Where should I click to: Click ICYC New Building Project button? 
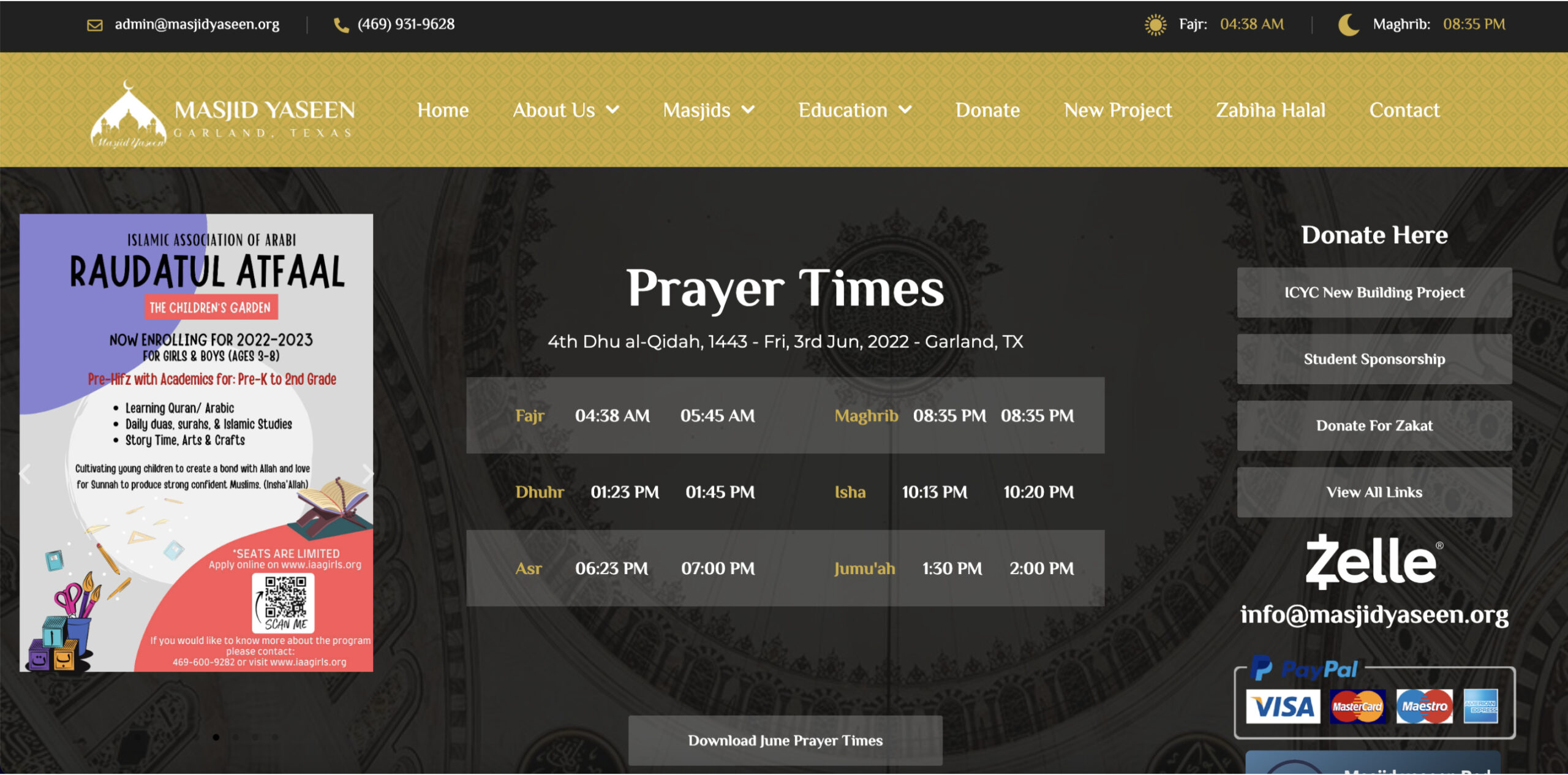(1374, 292)
